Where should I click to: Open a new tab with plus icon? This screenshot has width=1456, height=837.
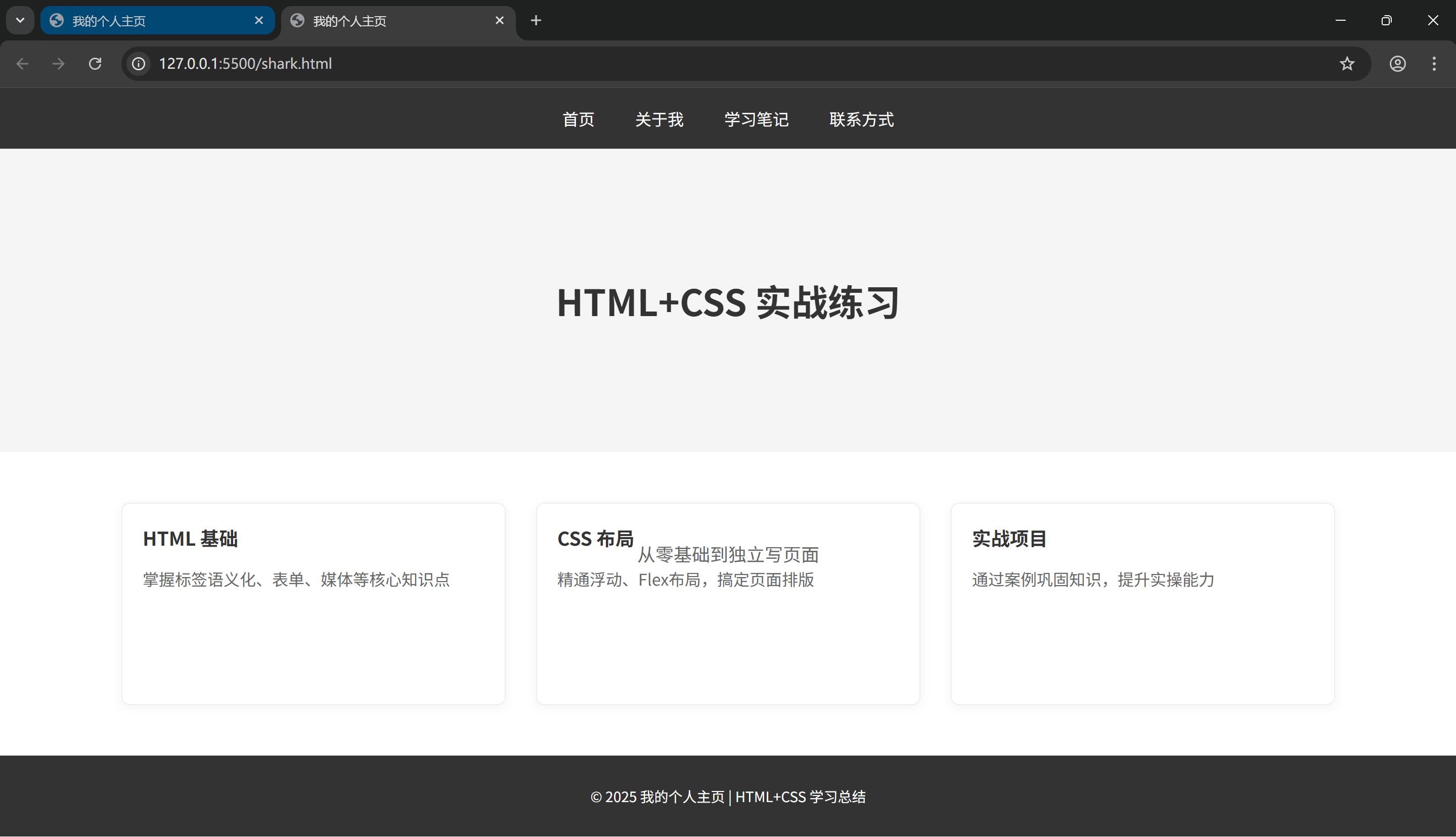(x=536, y=21)
